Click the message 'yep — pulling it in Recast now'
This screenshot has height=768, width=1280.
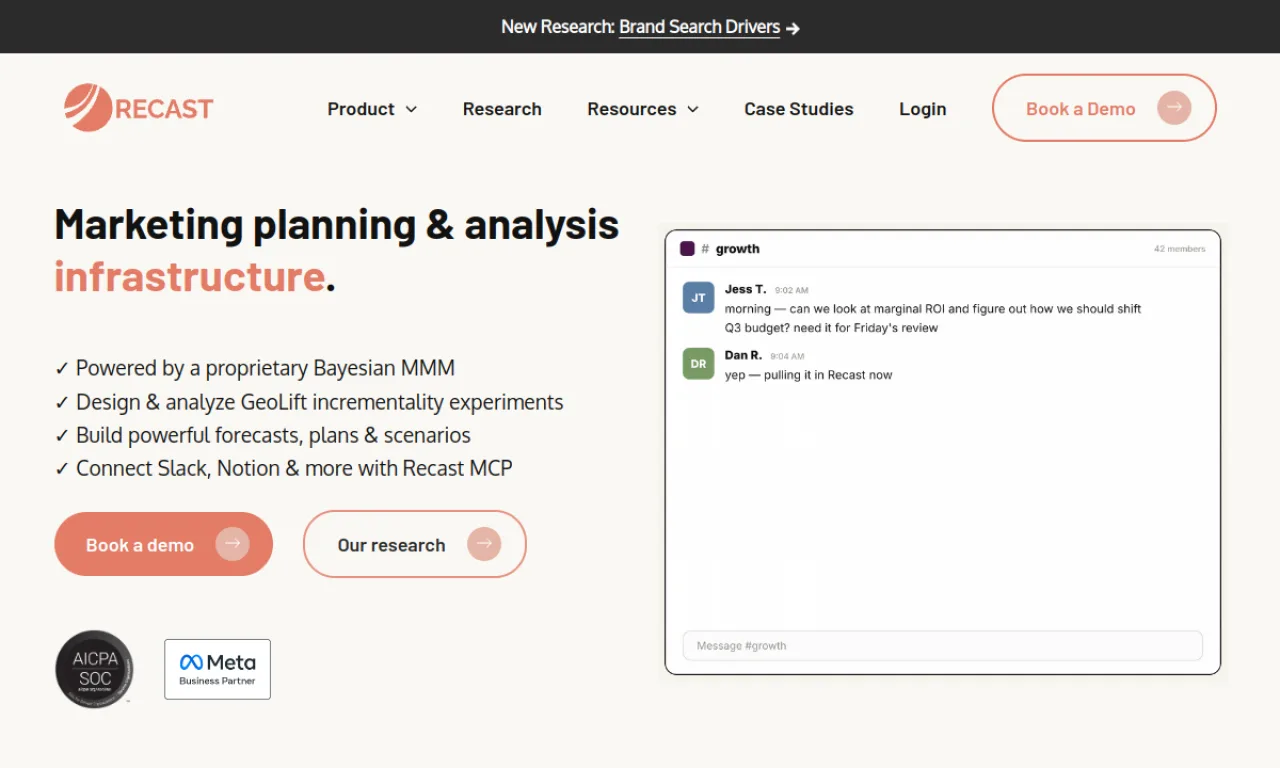(808, 375)
